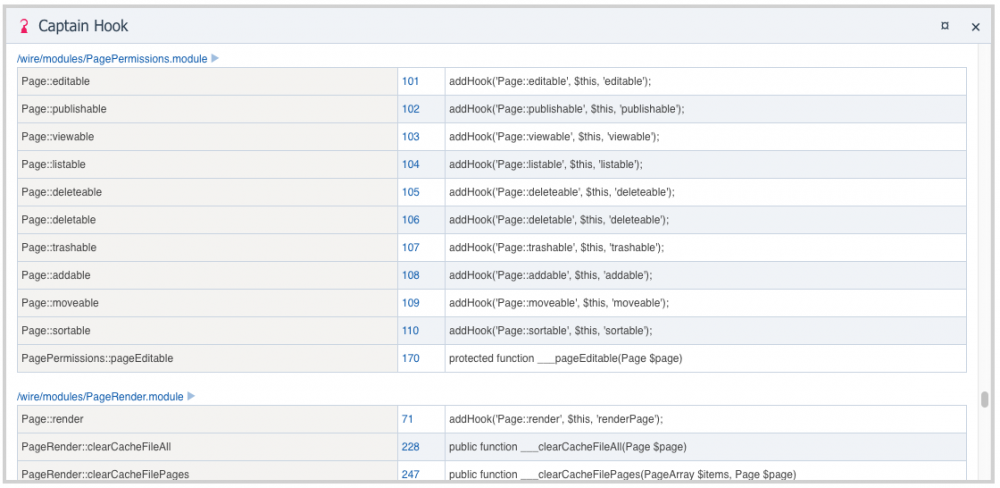Image resolution: width=1000 pixels, height=488 pixels.
Task: Click the Captain Hook logo icon
Action: (24, 26)
